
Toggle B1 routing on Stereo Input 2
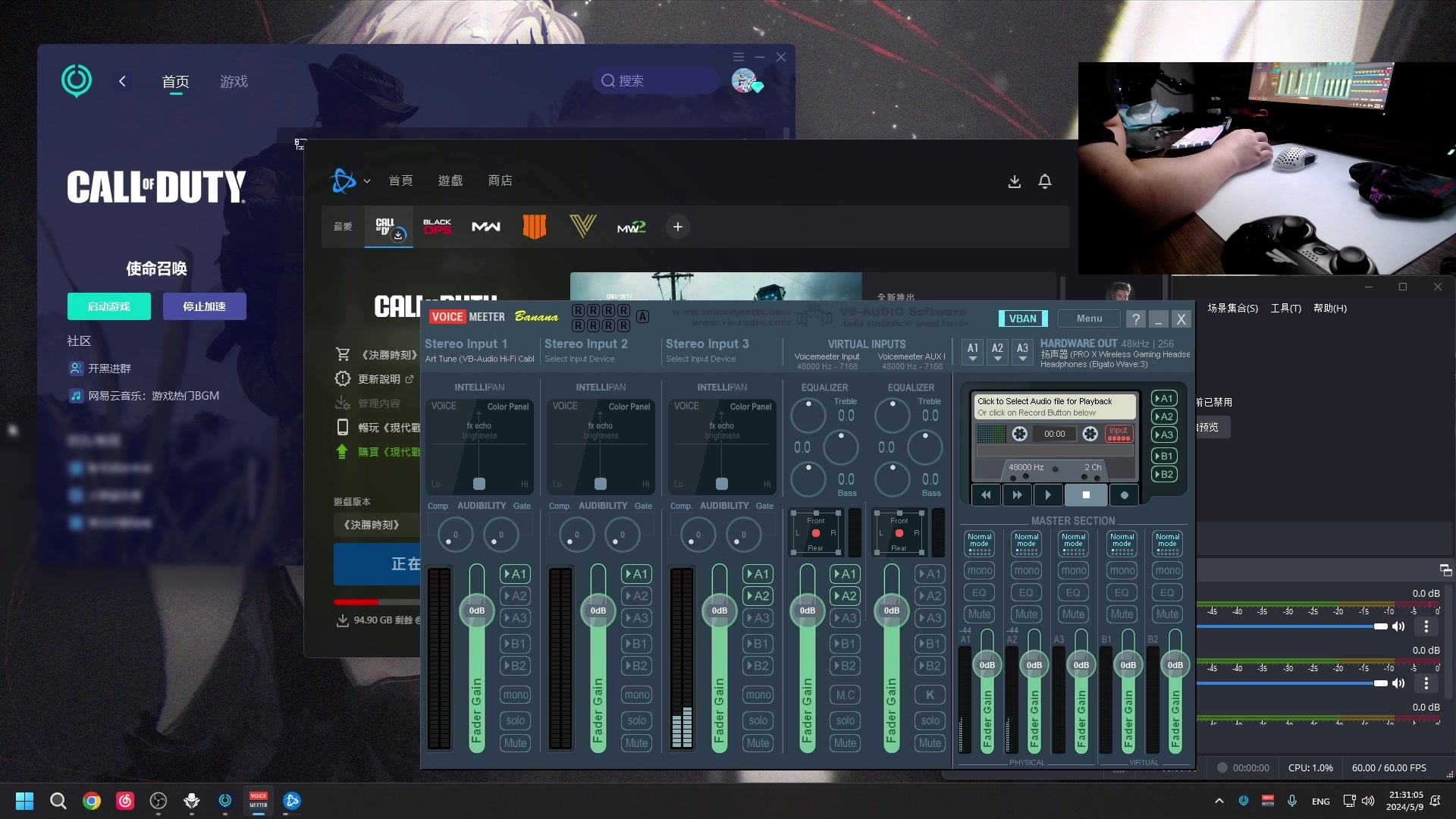[636, 644]
